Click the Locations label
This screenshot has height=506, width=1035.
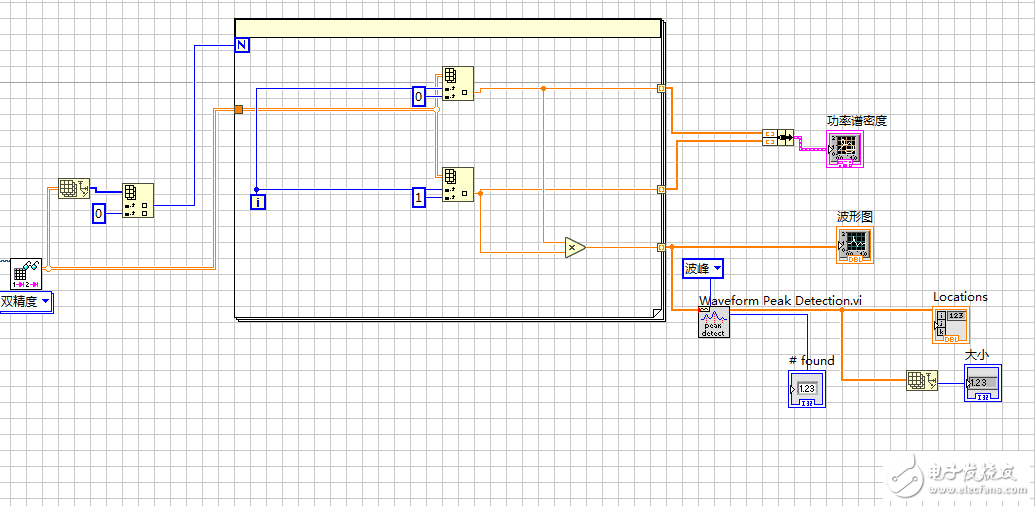(960, 297)
